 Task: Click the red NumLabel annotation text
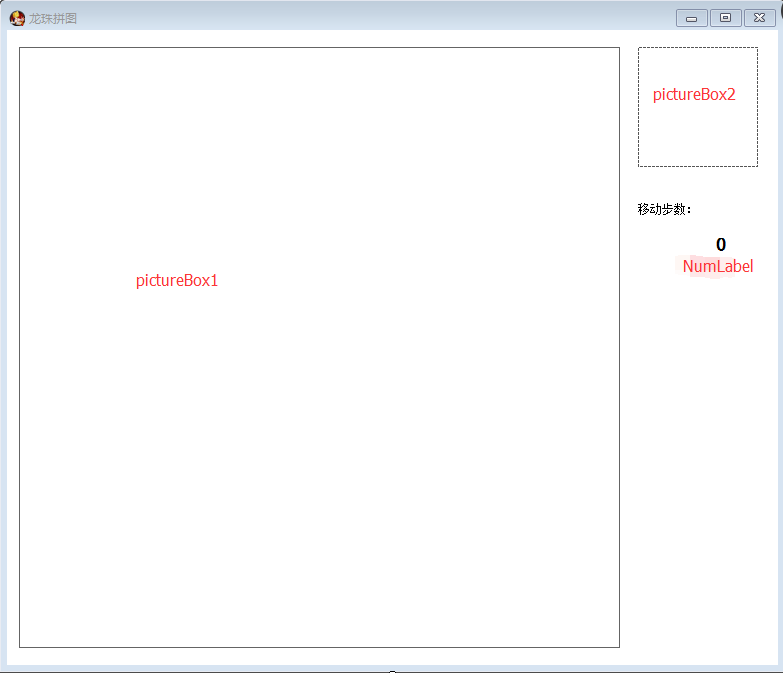[718, 266]
